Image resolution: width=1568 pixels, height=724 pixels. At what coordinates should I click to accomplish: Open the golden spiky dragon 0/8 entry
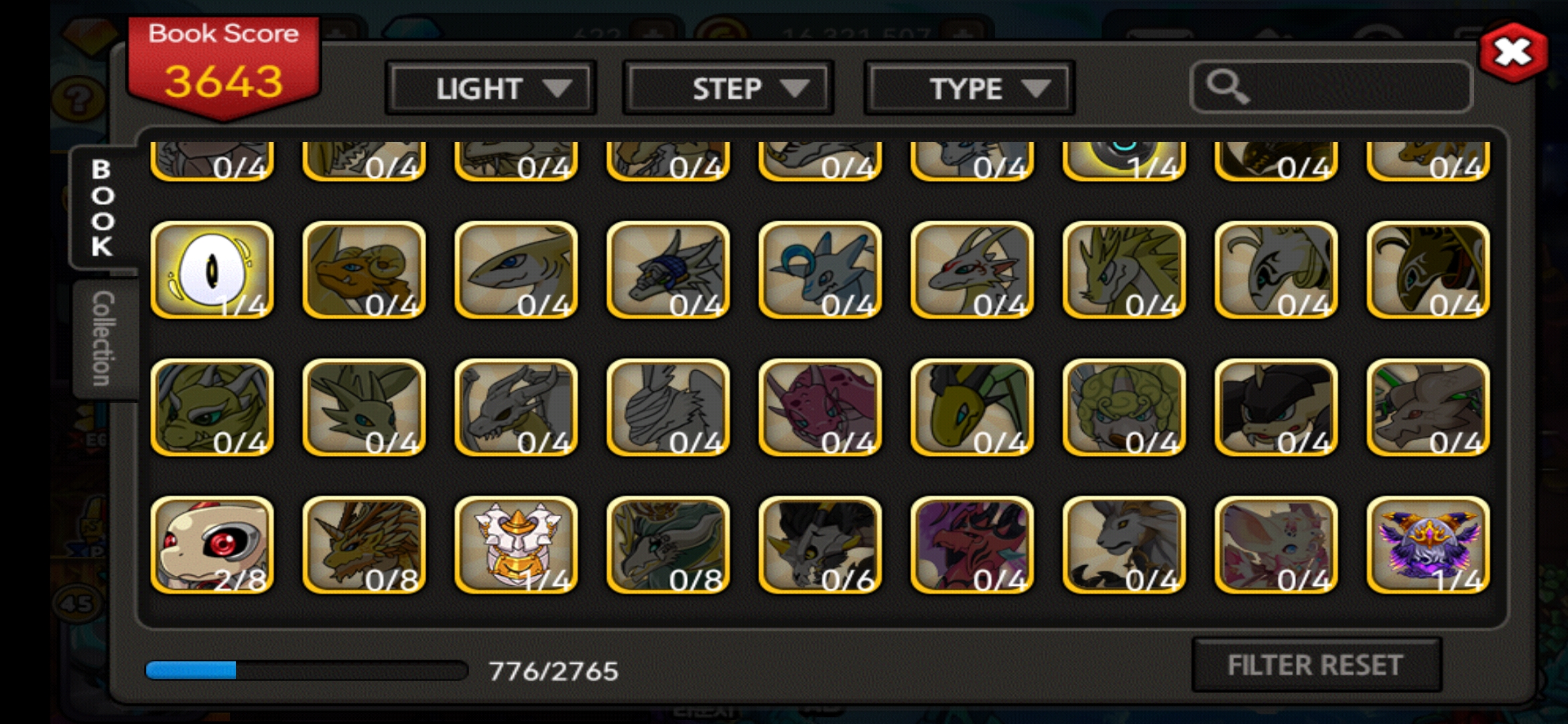(364, 545)
